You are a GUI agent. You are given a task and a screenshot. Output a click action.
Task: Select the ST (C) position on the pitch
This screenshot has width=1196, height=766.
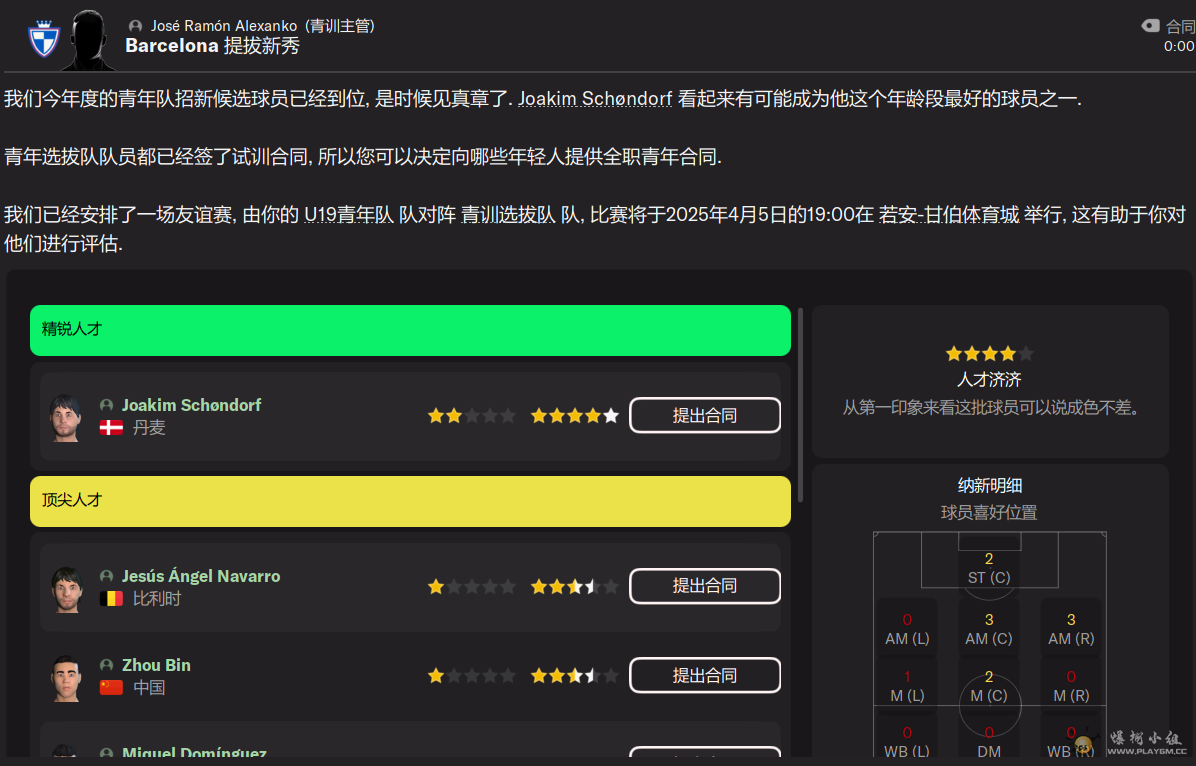(989, 568)
